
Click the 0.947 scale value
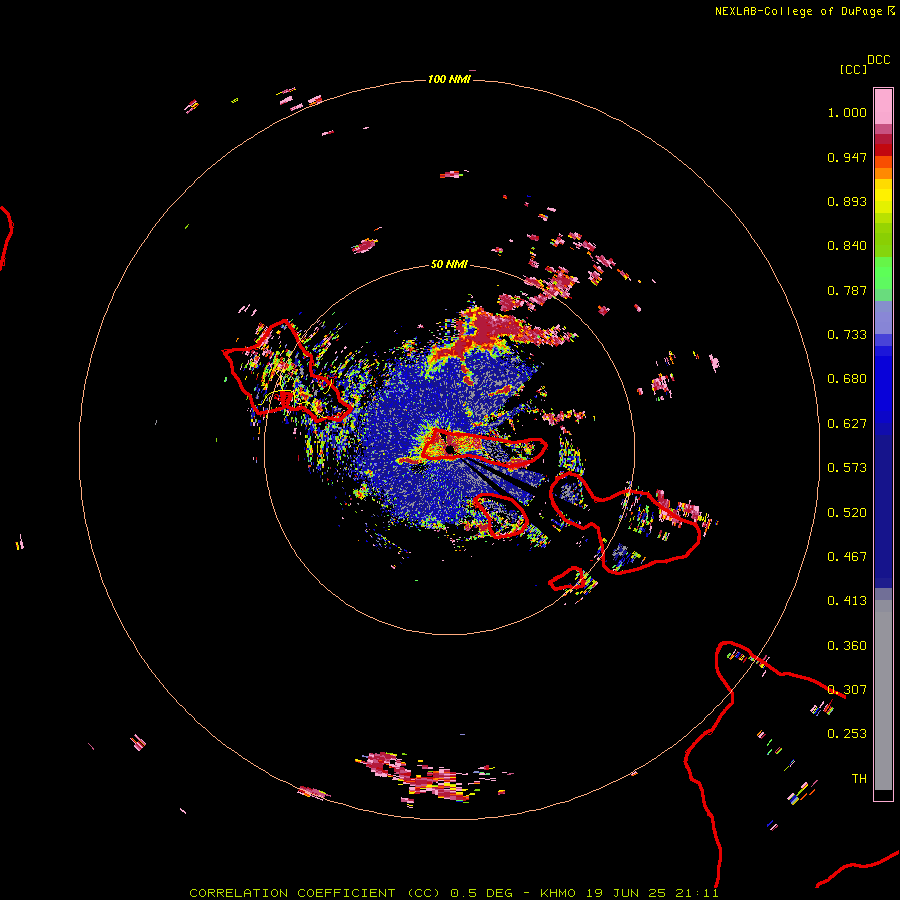pos(847,157)
